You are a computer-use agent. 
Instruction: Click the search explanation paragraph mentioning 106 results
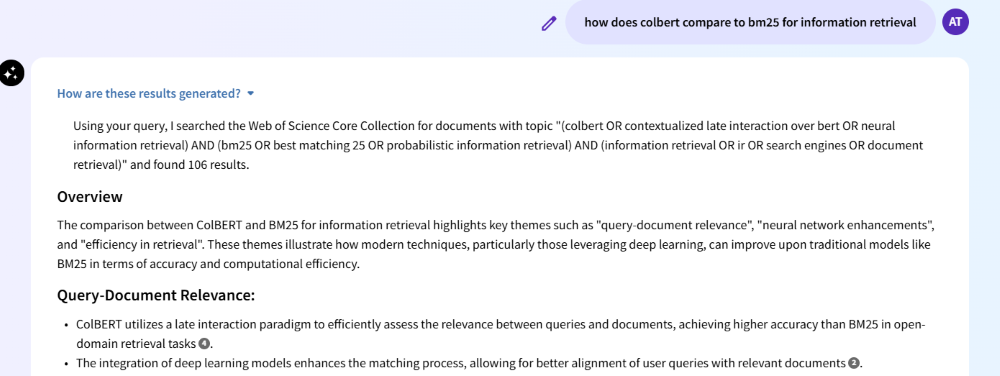497,145
